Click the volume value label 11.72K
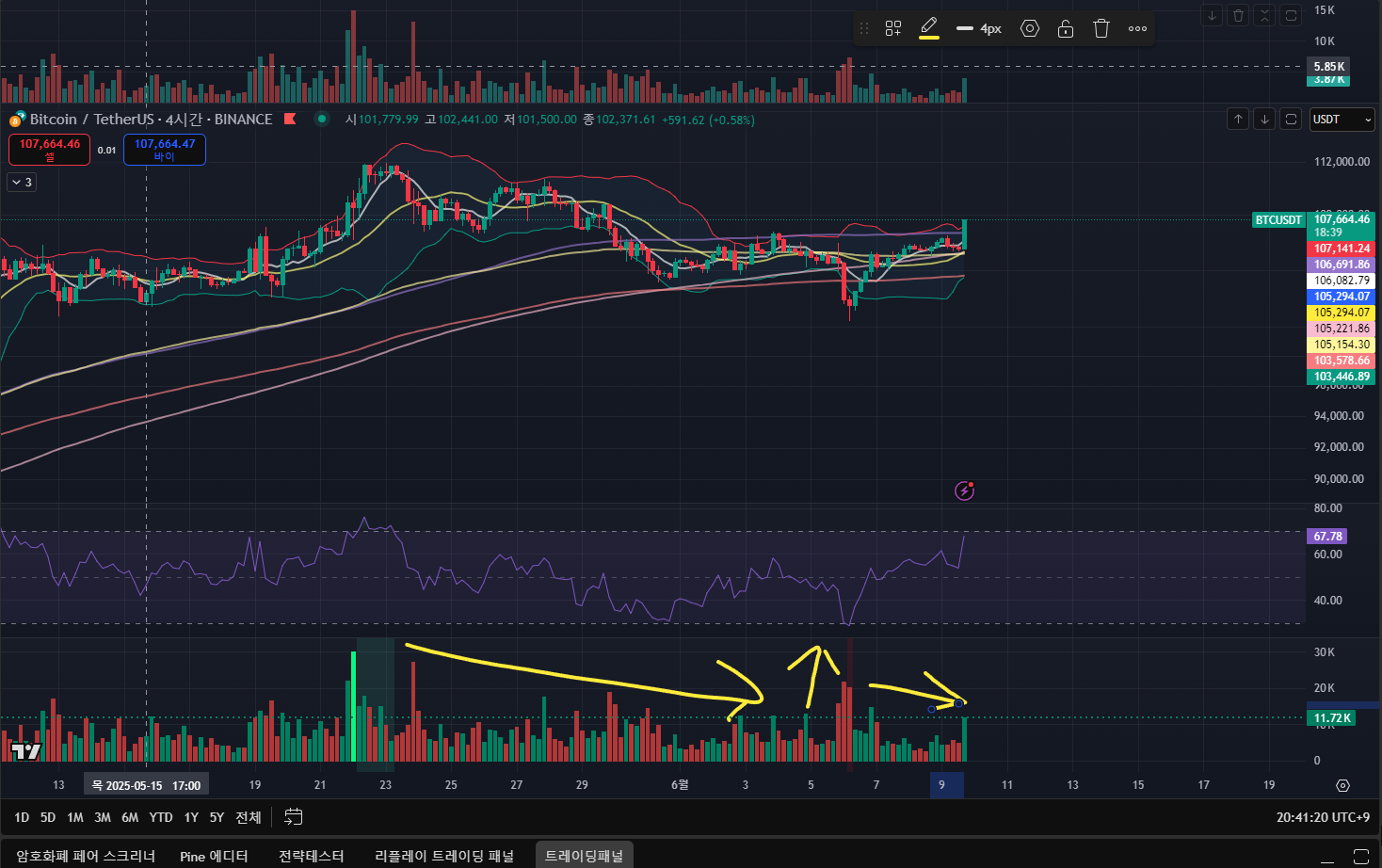This screenshot has height=868, width=1382. tap(1331, 718)
